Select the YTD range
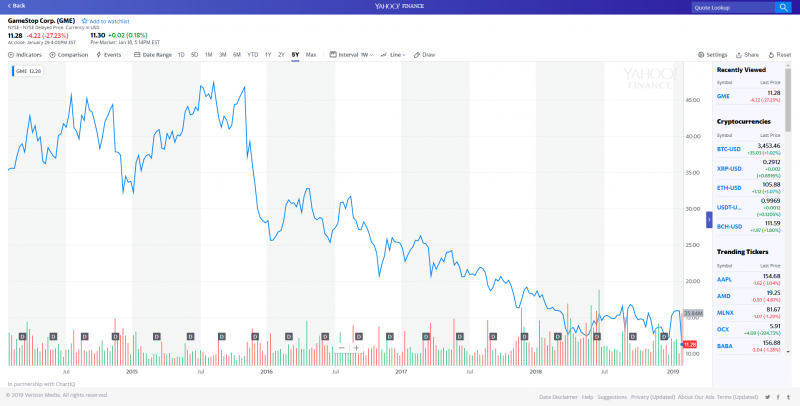The height and width of the screenshot is (406, 800). point(253,55)
